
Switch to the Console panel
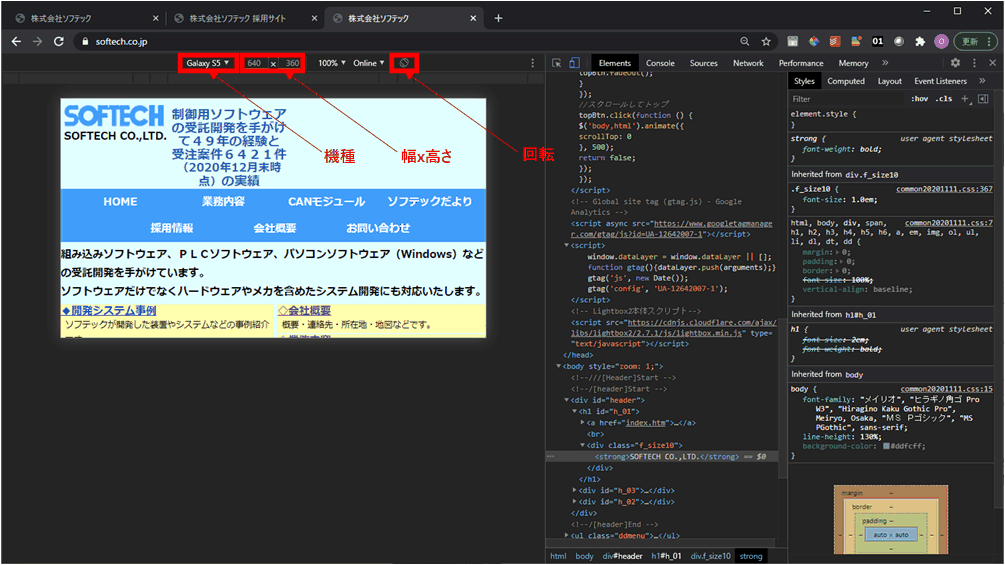point(660,63)
